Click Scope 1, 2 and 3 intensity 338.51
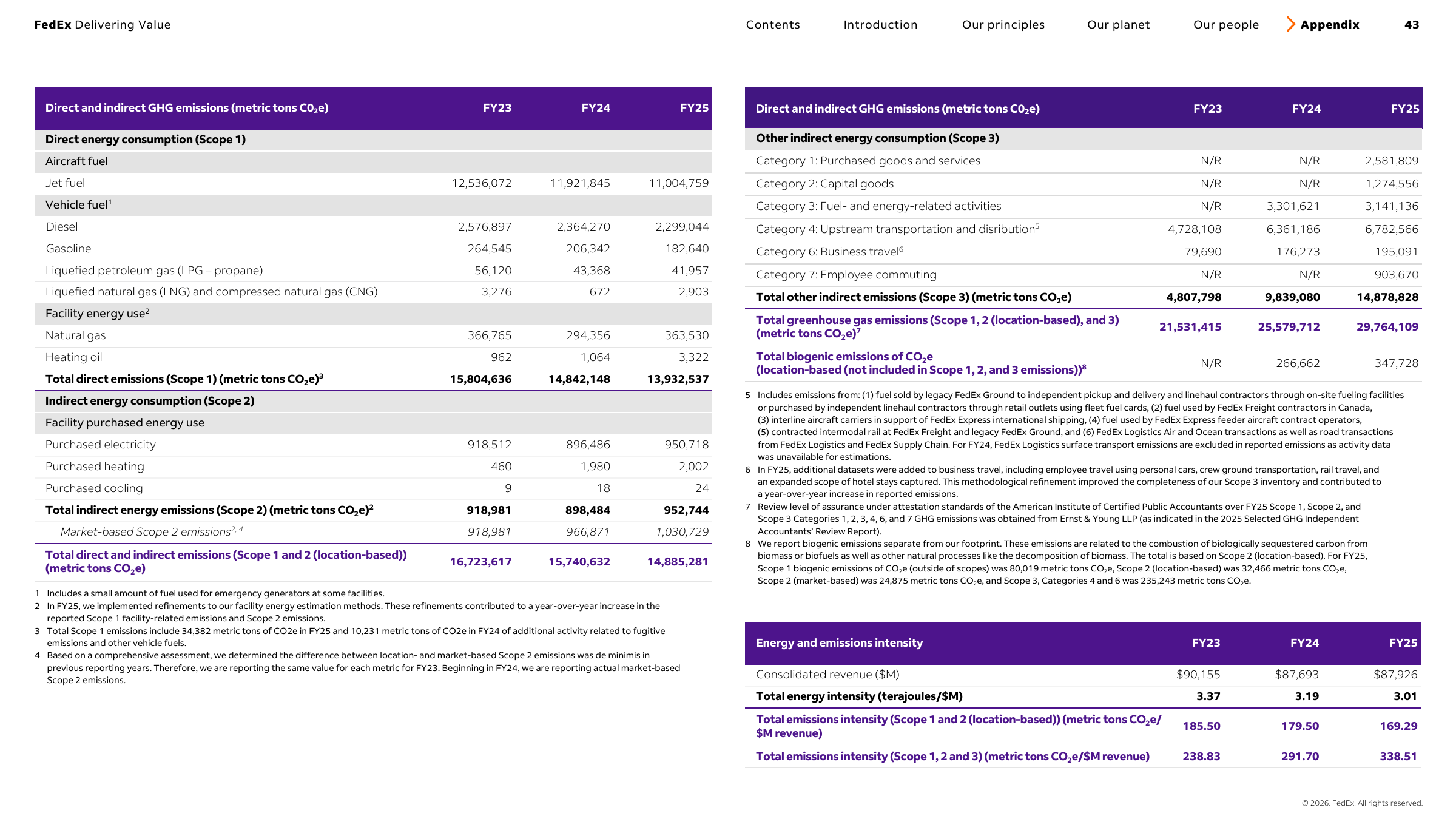1456x819 pixels. click(1398, 757)
